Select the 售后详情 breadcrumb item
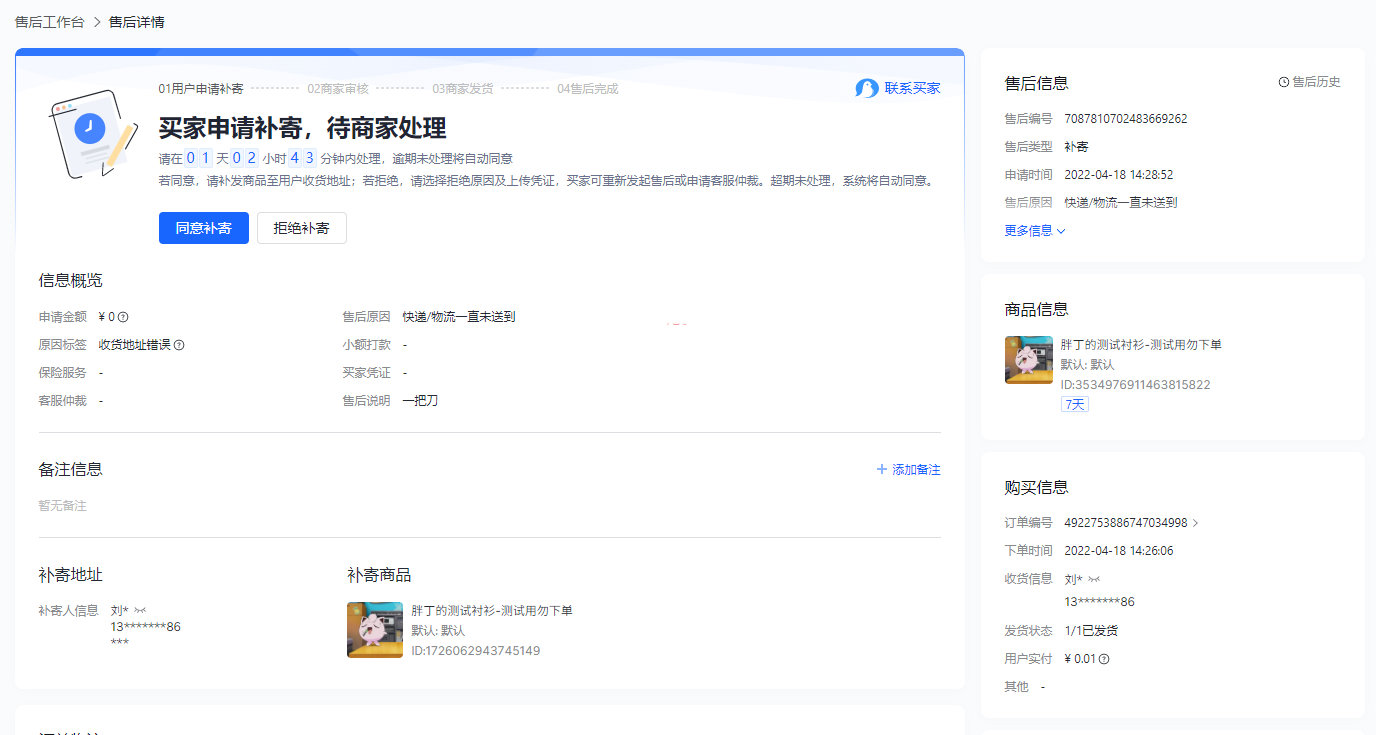The image size is (1376, 735). click(136, 22)
